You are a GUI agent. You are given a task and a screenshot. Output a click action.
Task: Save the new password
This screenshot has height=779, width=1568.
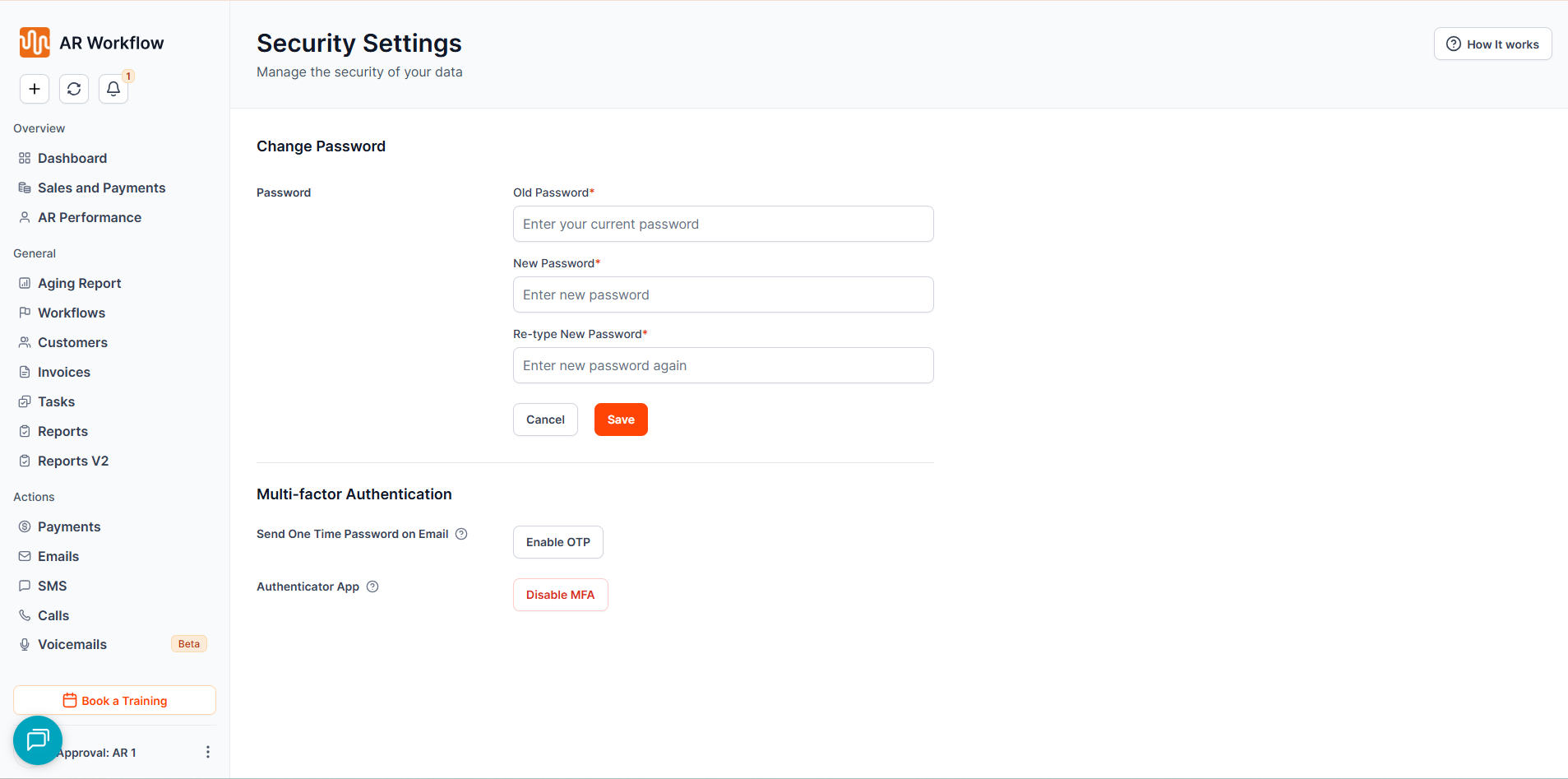(621, 420)
